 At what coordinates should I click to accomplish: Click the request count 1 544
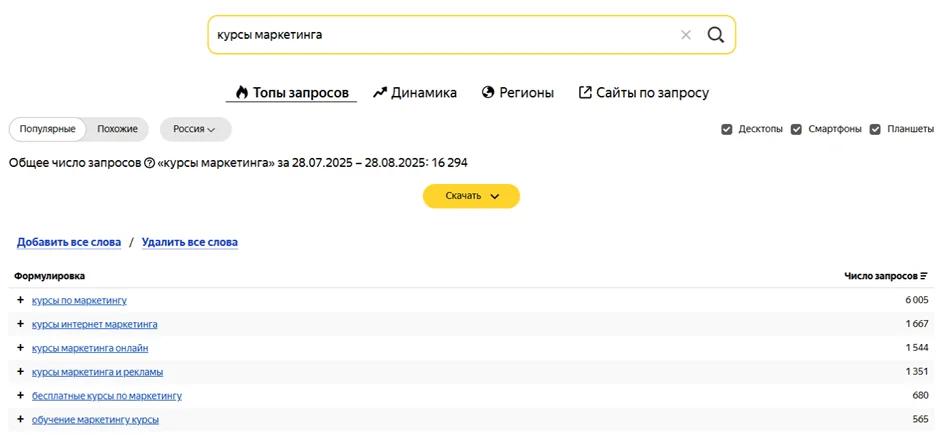coord(917,348)
